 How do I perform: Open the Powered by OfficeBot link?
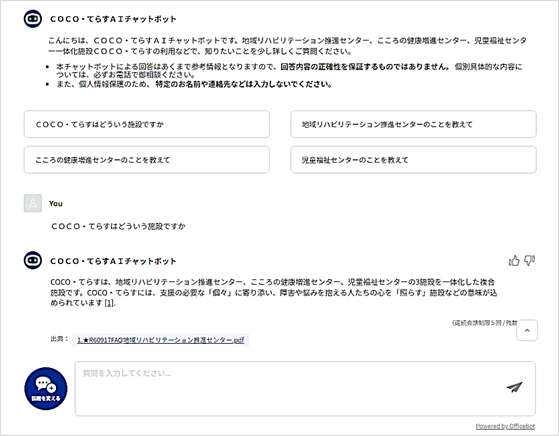click(505, 426)
